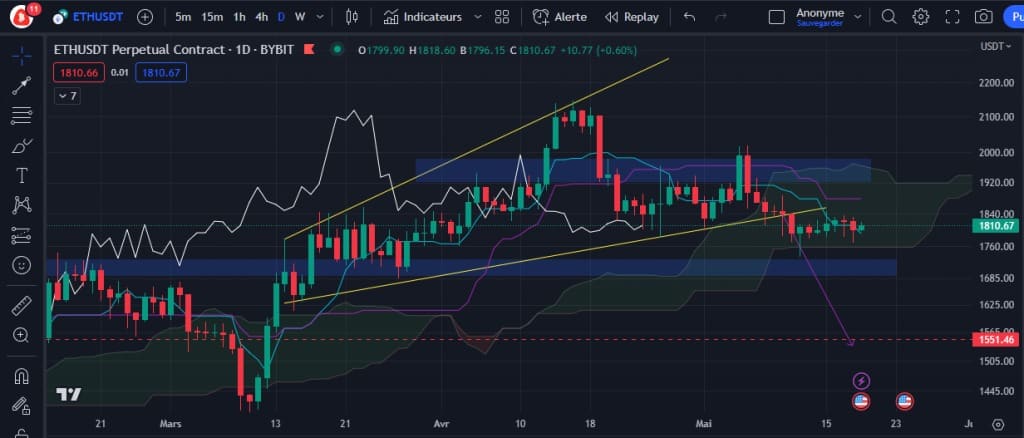Redo the last action
This screenshot has height=438, width=1024.
(x=721, y=17)
